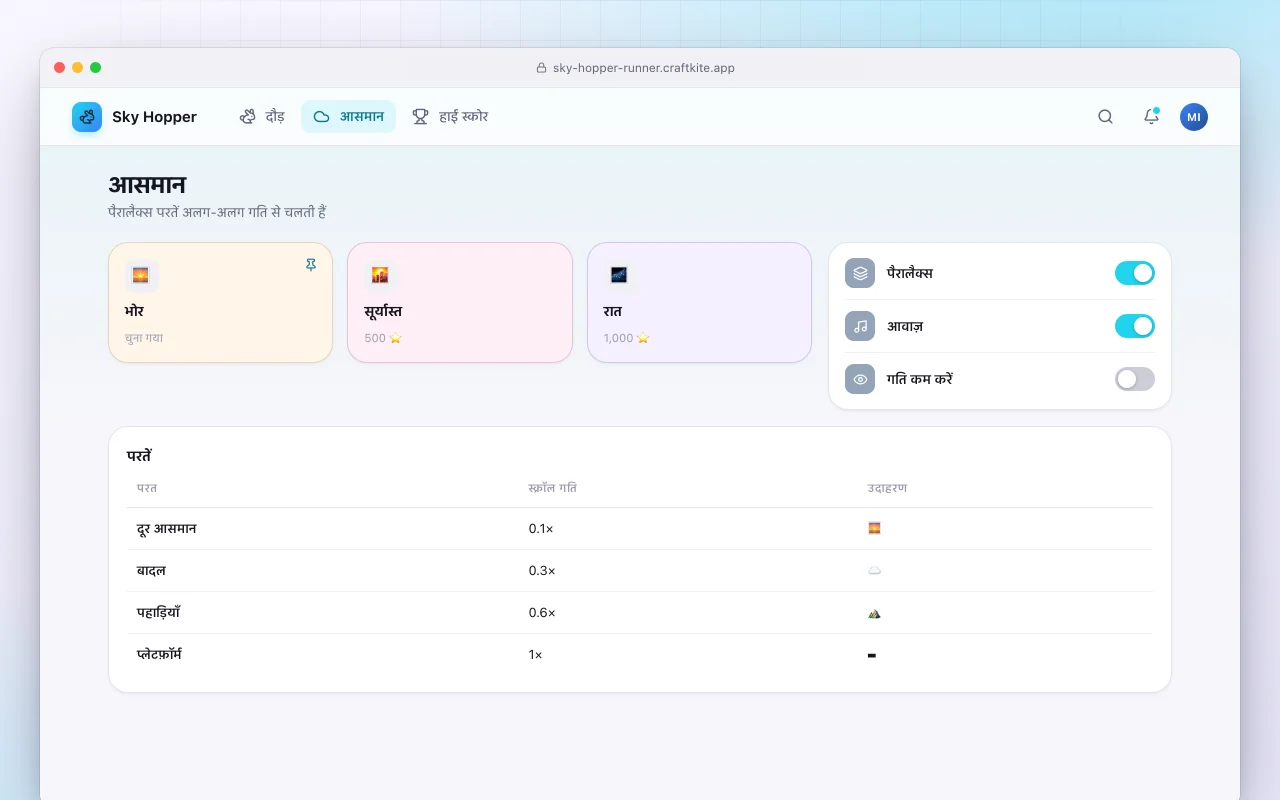This screenshot has width=1280, height=800.
Task: Open the MI user avatar menu
Action: pos(1194,117)
